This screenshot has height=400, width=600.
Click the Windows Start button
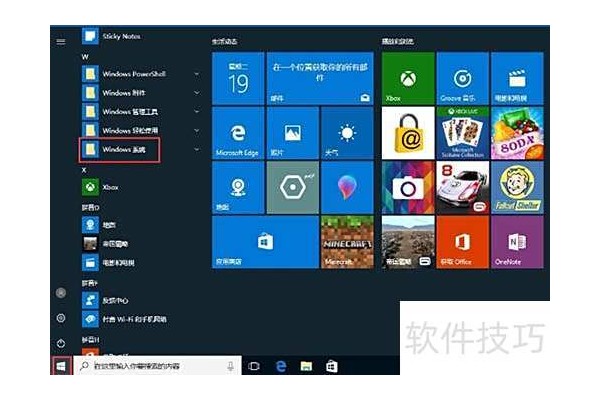point(61,366)
